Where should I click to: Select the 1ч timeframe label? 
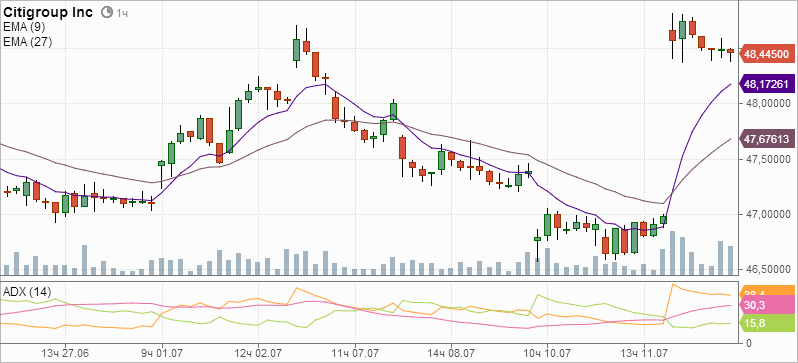(122, 14)
